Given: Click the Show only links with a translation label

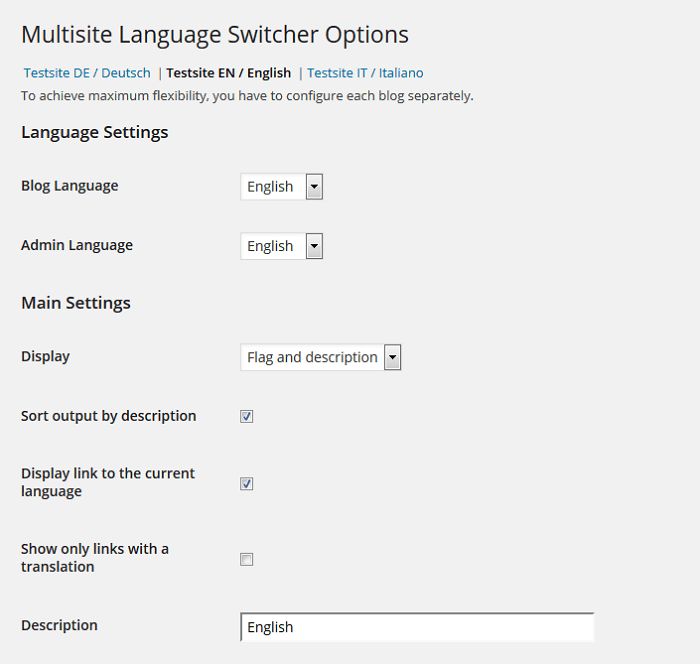Looking at the screenshot, I should tap(95, 558).
